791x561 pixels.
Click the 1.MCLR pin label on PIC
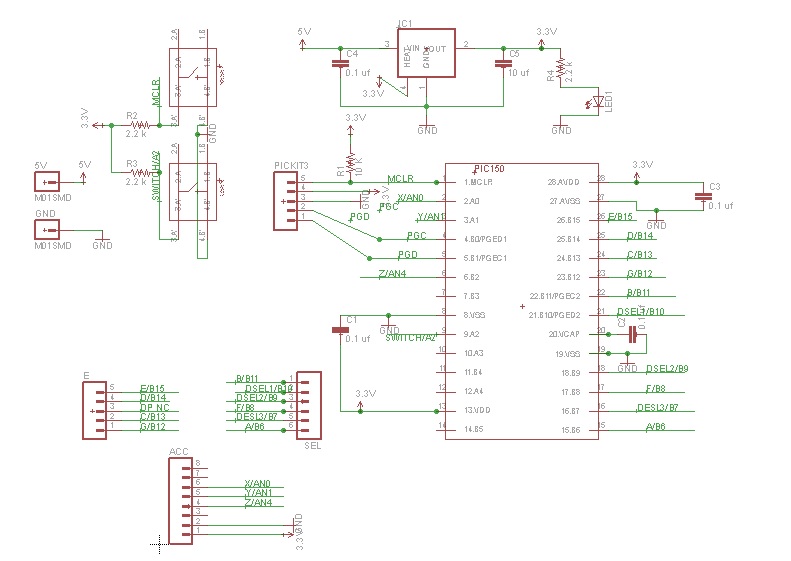click(478, 182)
